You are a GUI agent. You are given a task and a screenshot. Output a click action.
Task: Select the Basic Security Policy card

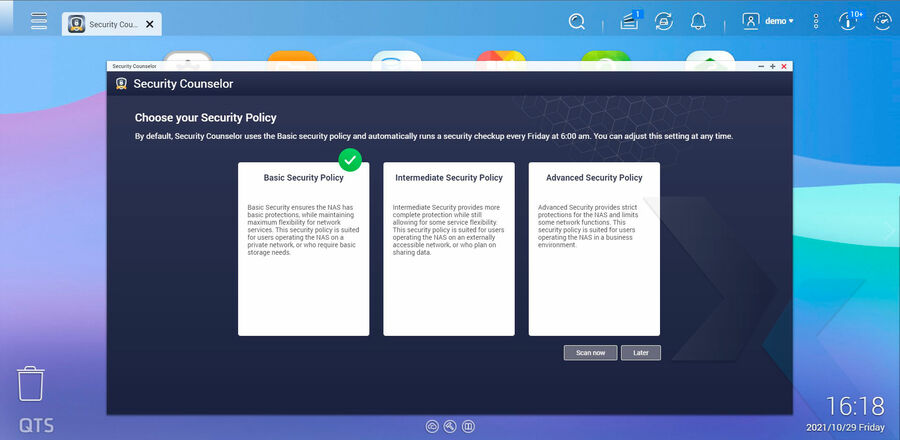[303, 249]
